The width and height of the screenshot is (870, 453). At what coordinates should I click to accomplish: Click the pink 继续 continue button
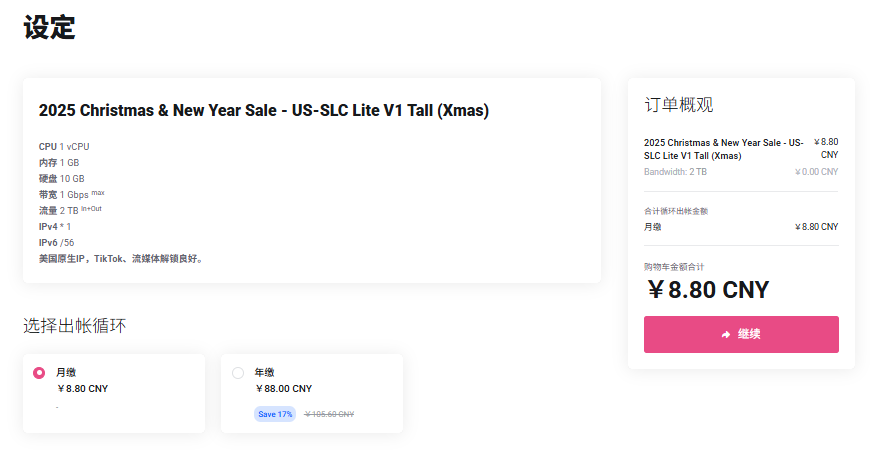(741, 334)
